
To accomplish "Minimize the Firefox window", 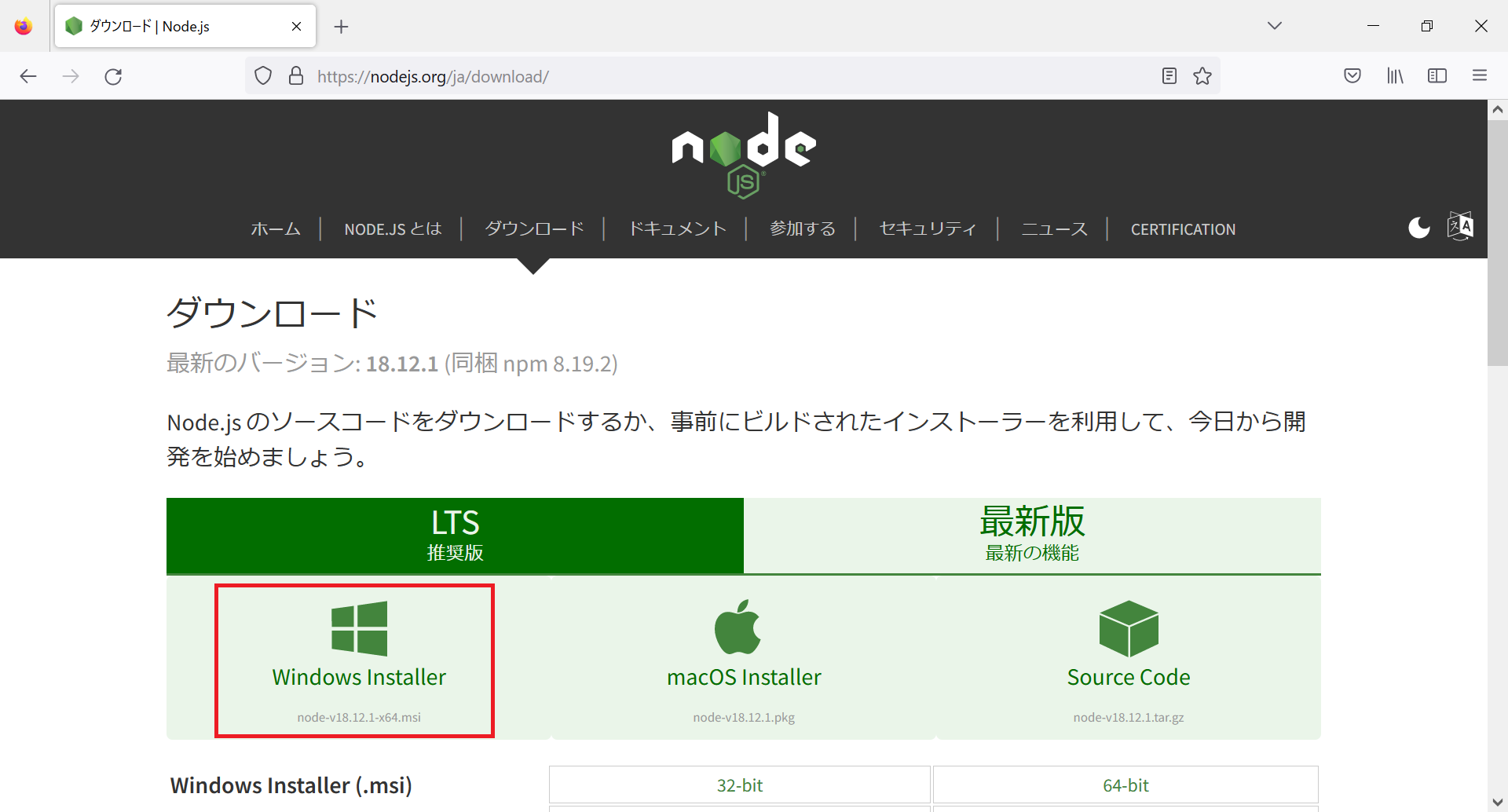I will pyautogui.click(x=1373, y=26).
